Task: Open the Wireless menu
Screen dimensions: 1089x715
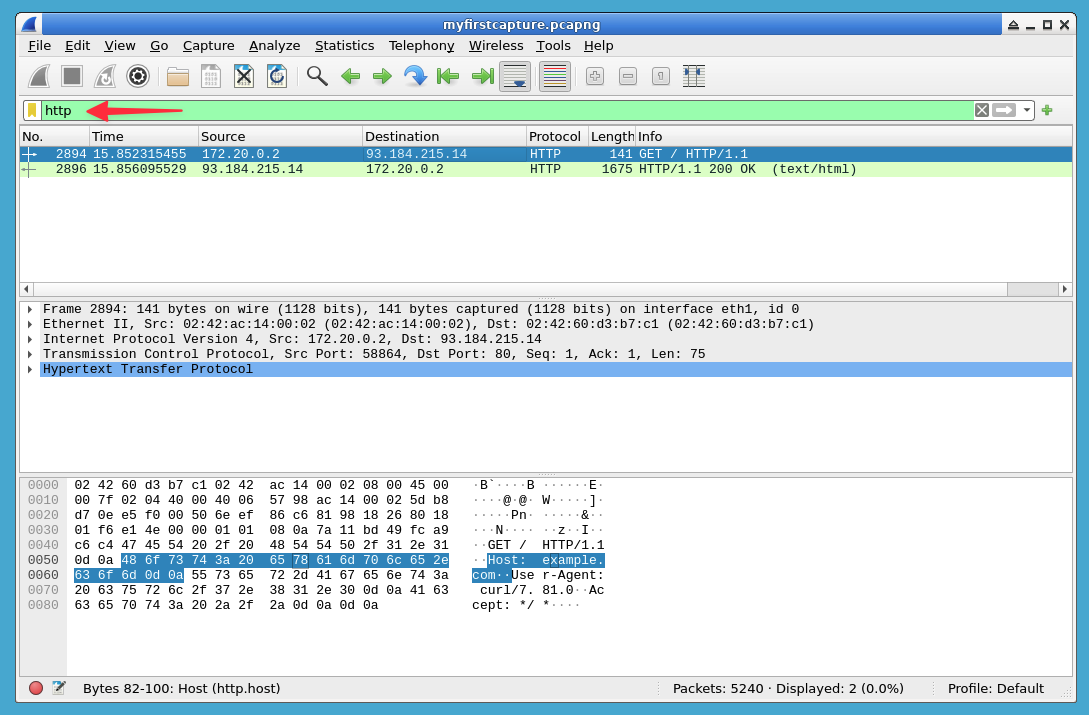Action: pyautogui.click(x=496, y=46)
